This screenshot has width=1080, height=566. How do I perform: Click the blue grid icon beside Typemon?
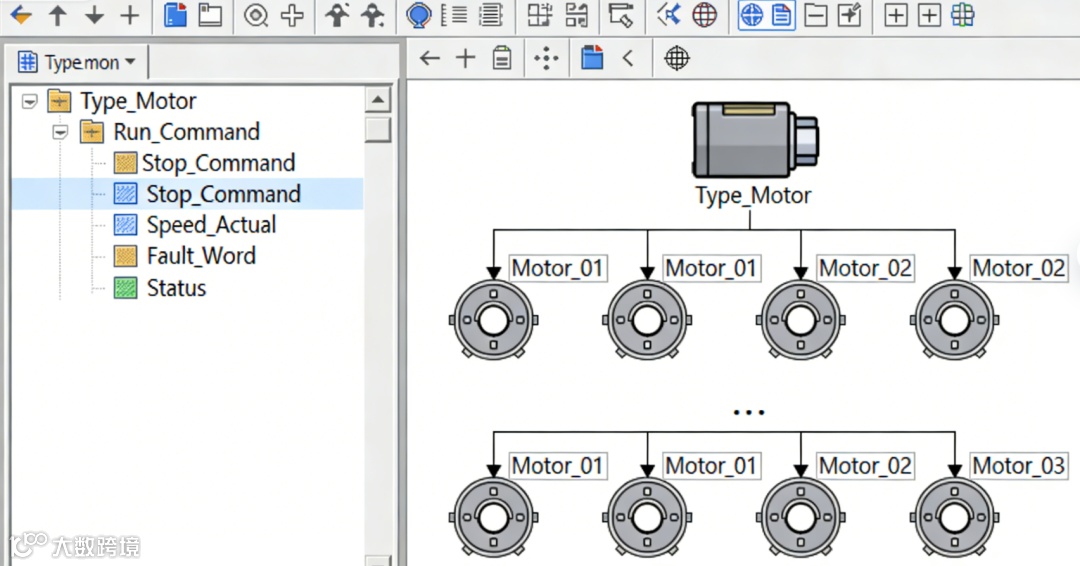(28, 62)
